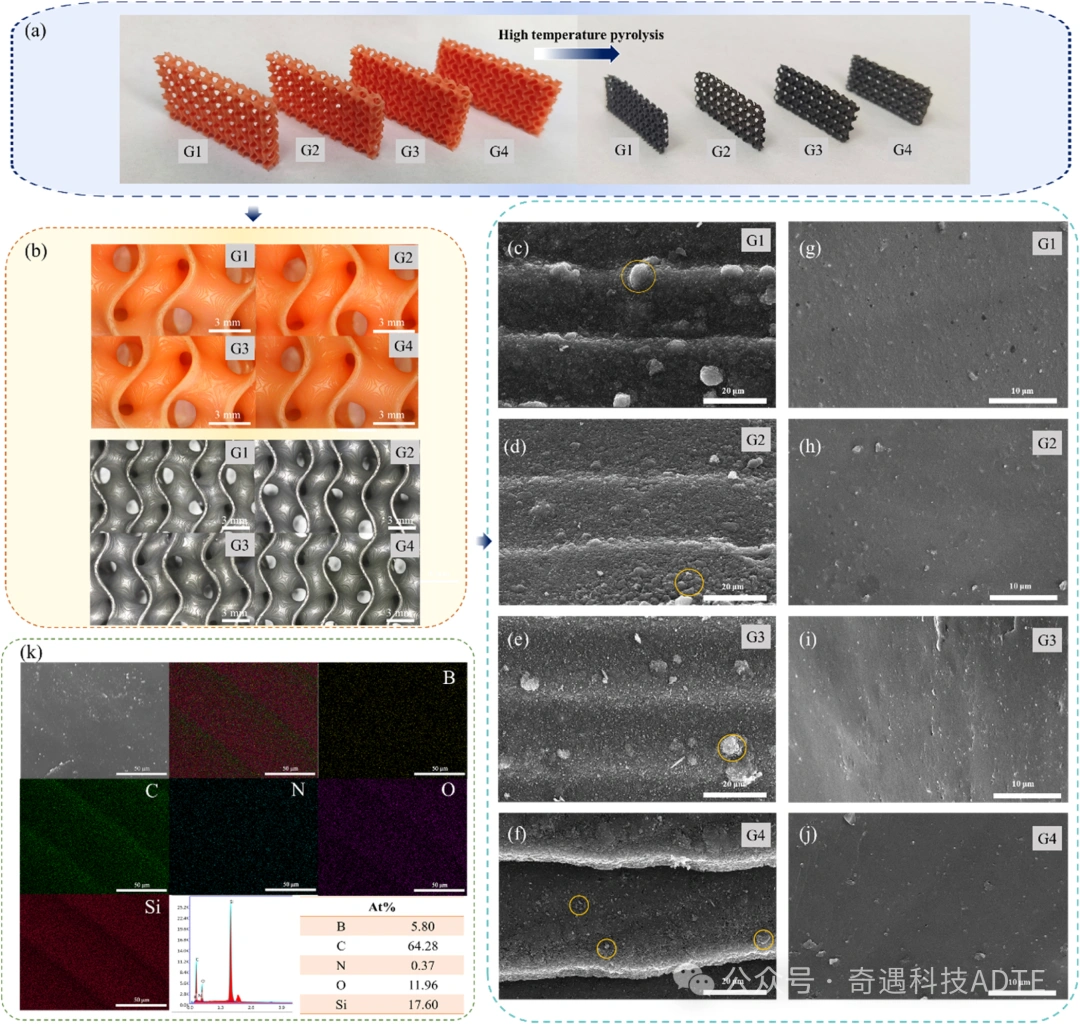Open the nitrogen (N) EDS map
Image resolution: width=1080 pixels, height=1024 pixels.
coord(244,836)
